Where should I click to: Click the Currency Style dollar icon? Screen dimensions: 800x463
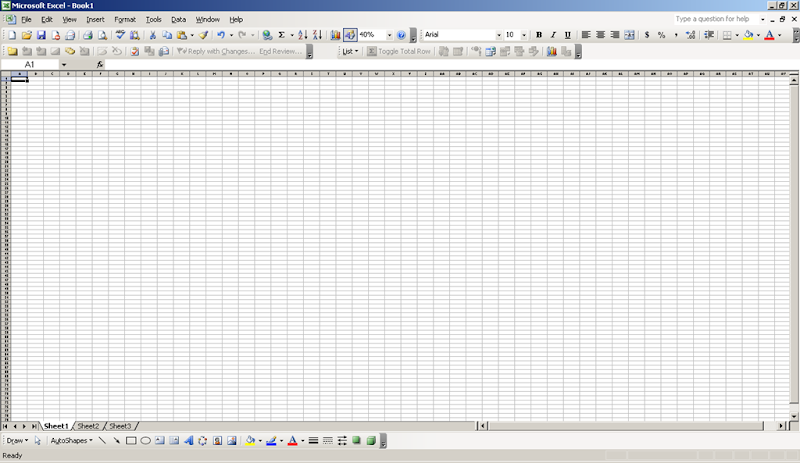click(647, 35)
